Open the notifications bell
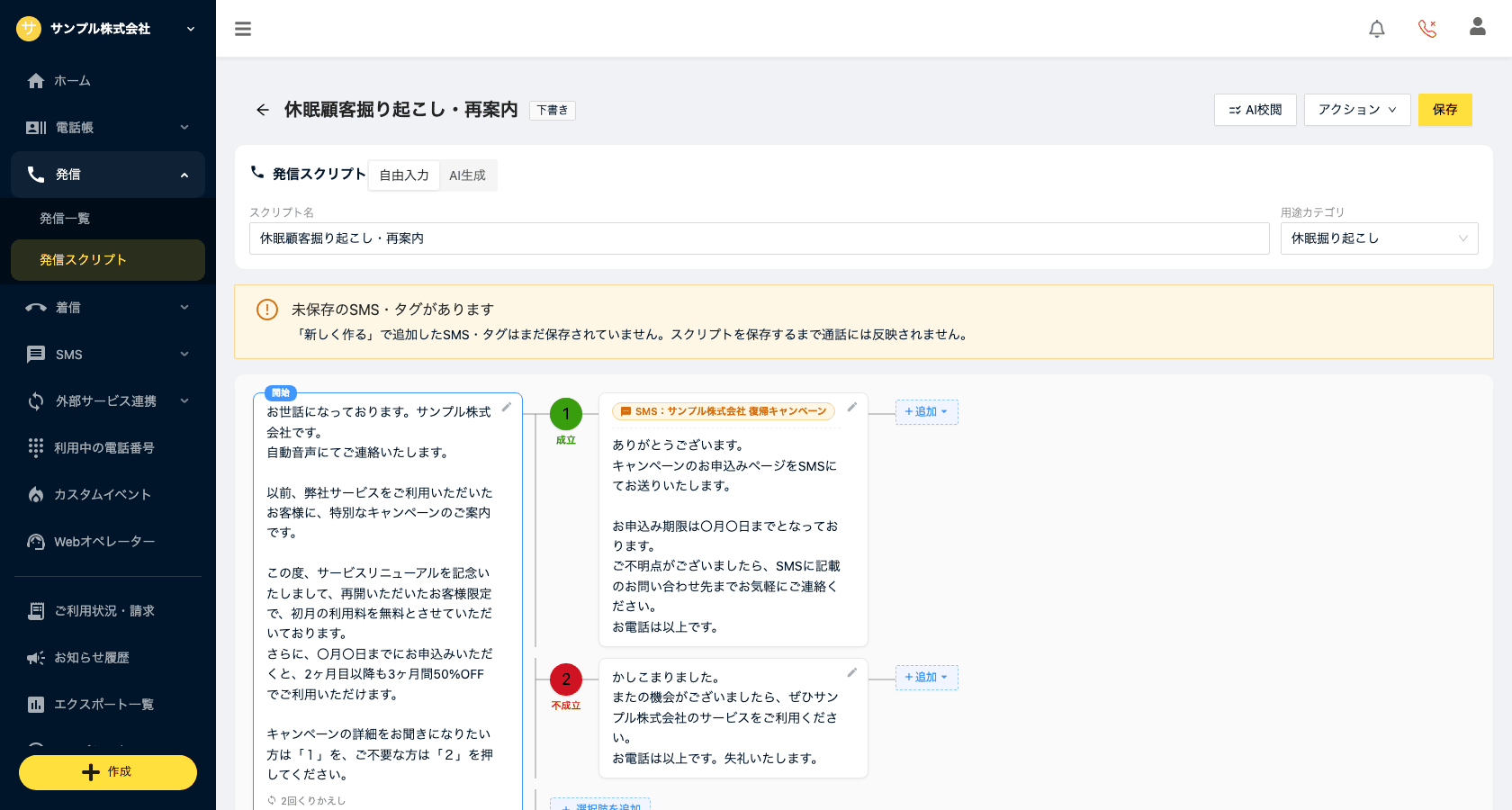The width and height of the screenshot is (1512, 810). point(1377,29)
